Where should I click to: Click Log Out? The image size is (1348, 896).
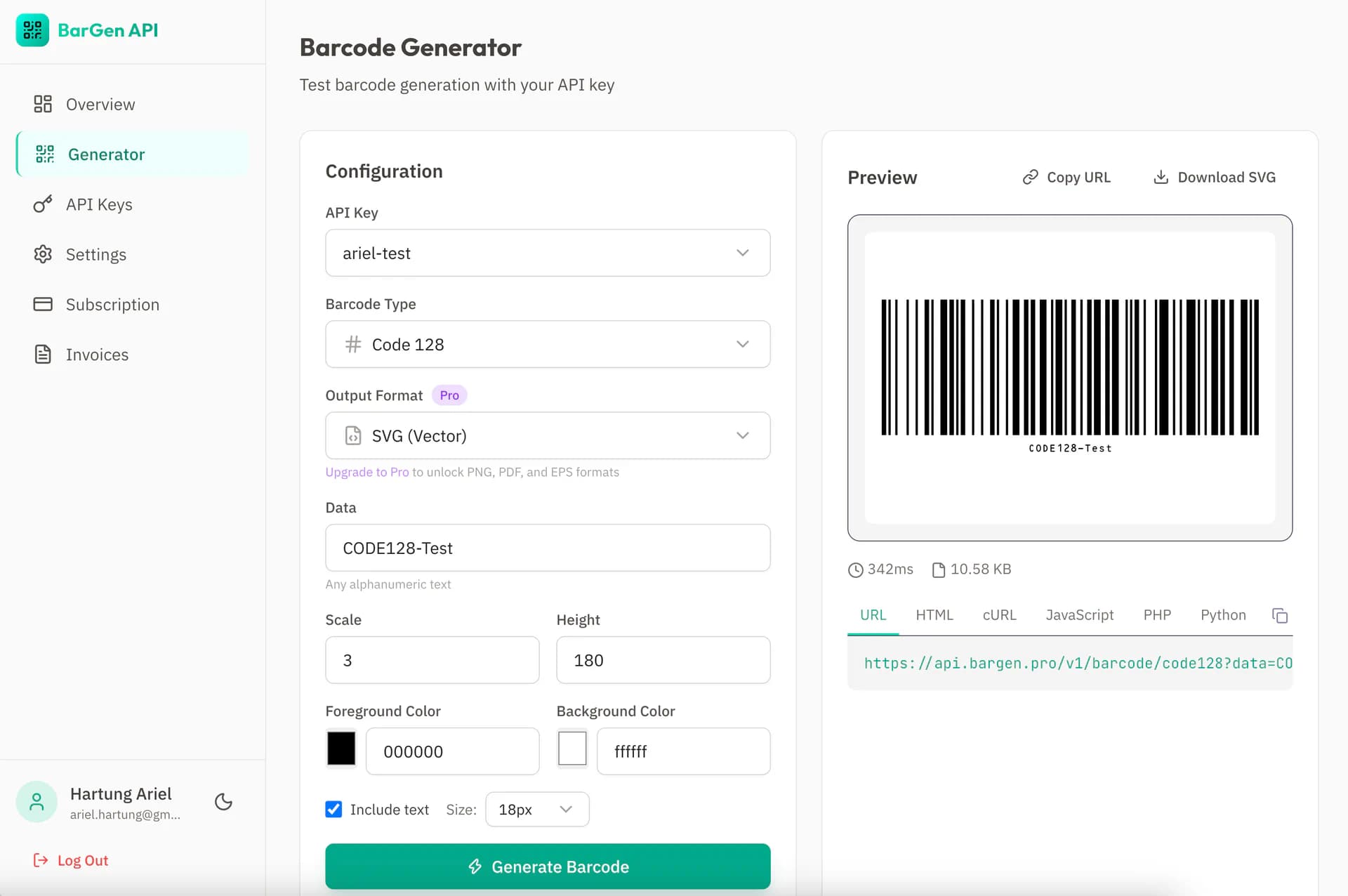(x=71, y=860)
